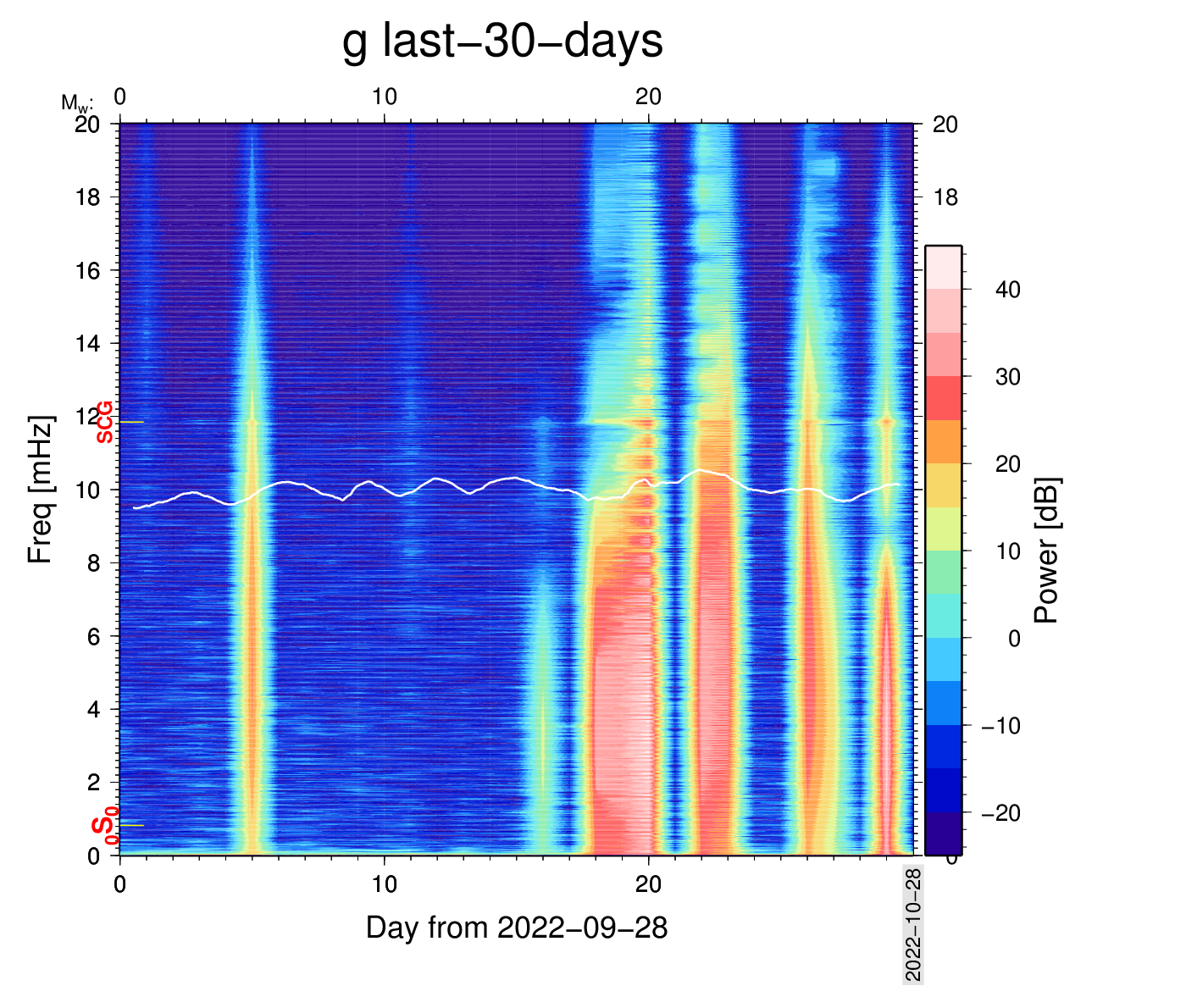Pick the orange colorbar swatch above 20 dB

click(x=943, y=441)
